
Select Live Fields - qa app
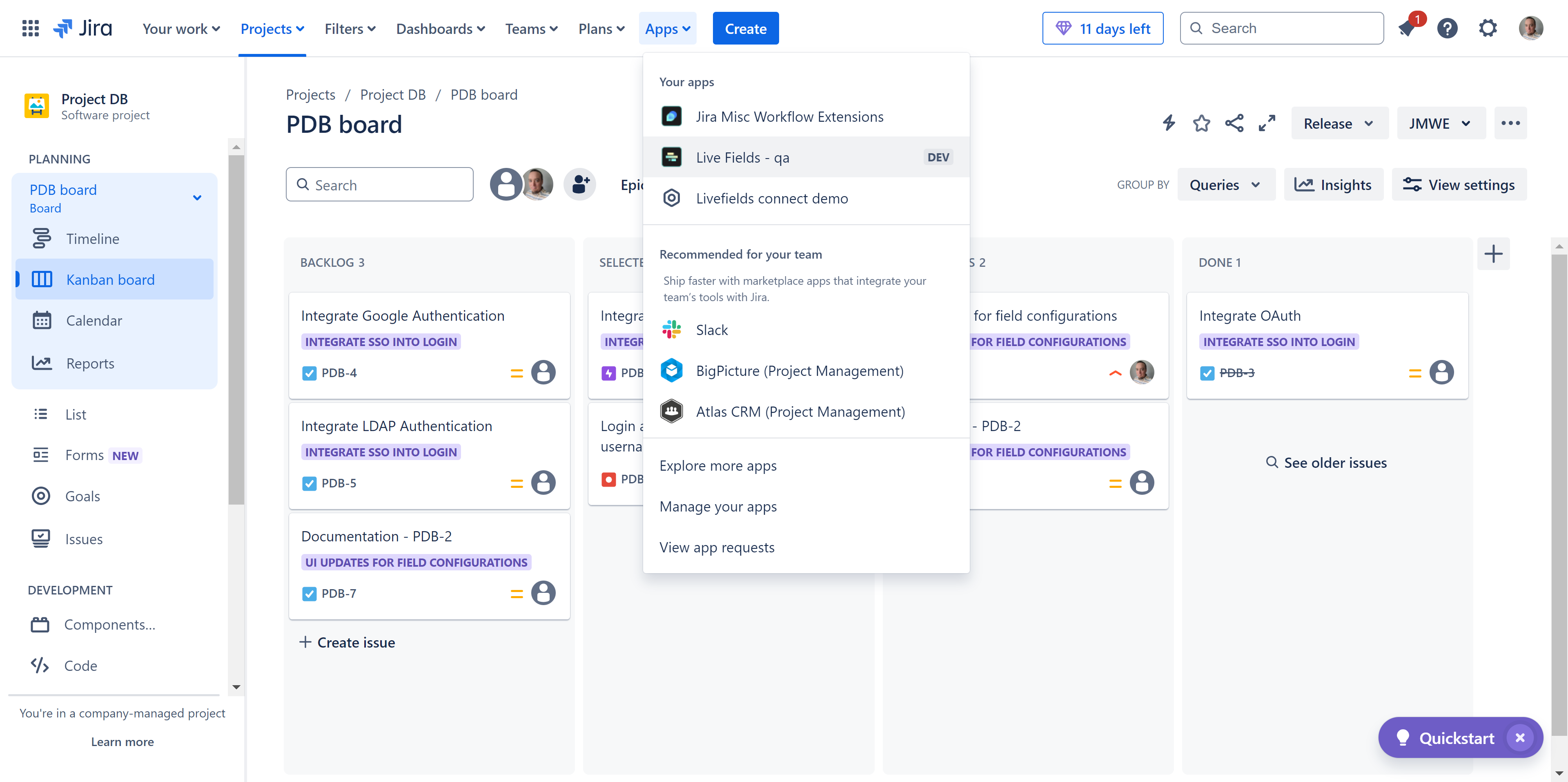pos(806,157)
